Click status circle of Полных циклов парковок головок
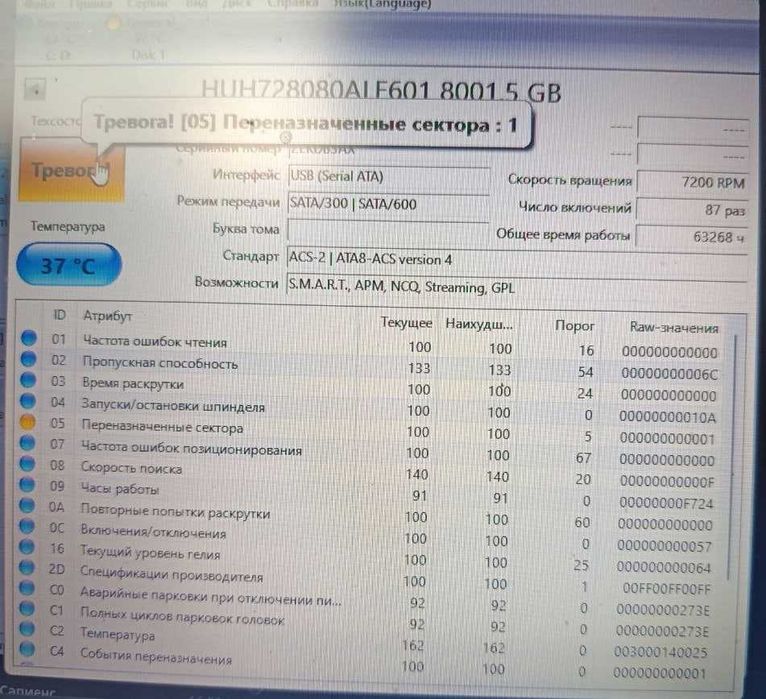The height and width of the screenshot is (699, 766). point(26,608)
